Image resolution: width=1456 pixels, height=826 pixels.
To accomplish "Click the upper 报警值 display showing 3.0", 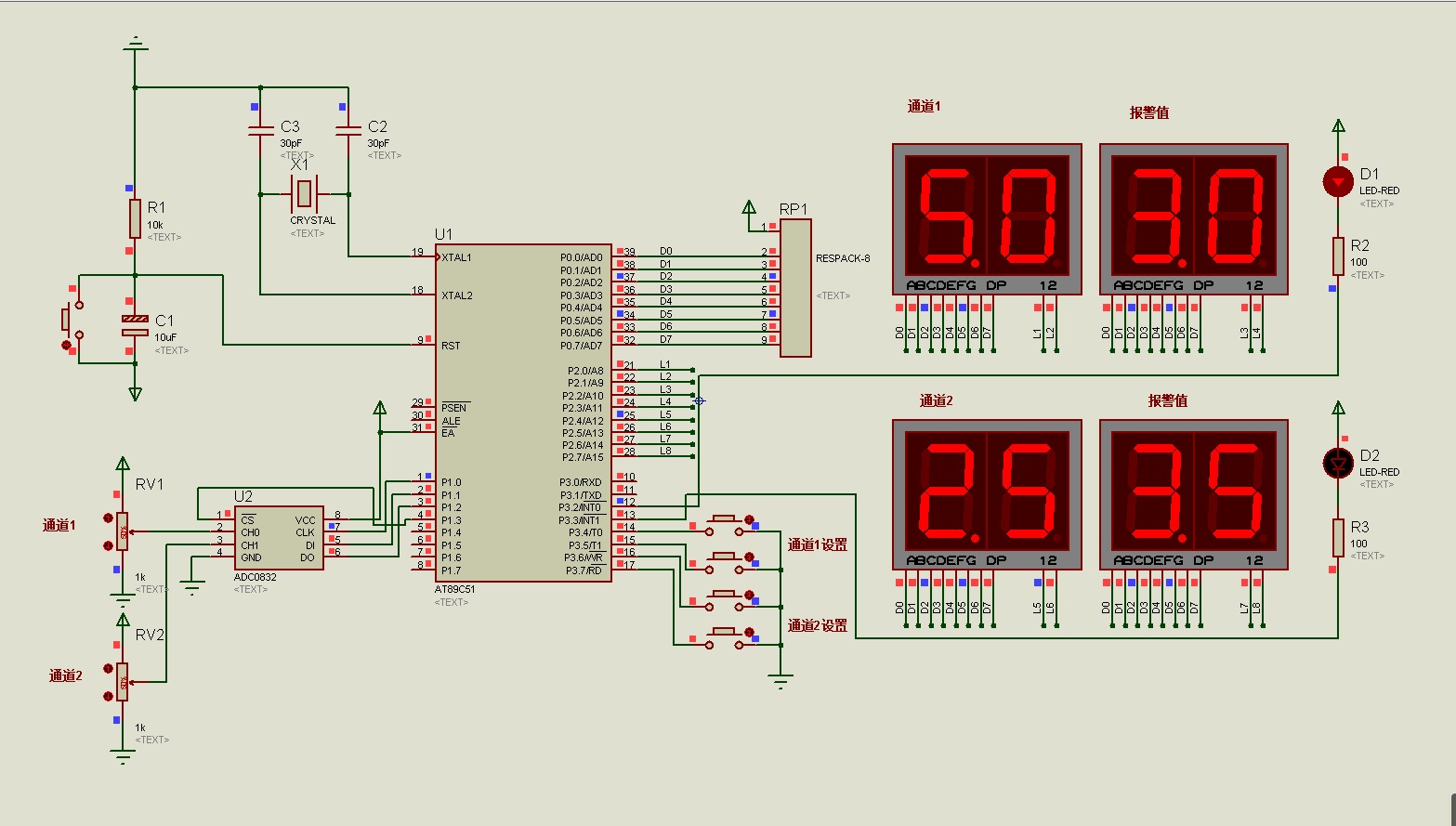I will (1194, 219).
